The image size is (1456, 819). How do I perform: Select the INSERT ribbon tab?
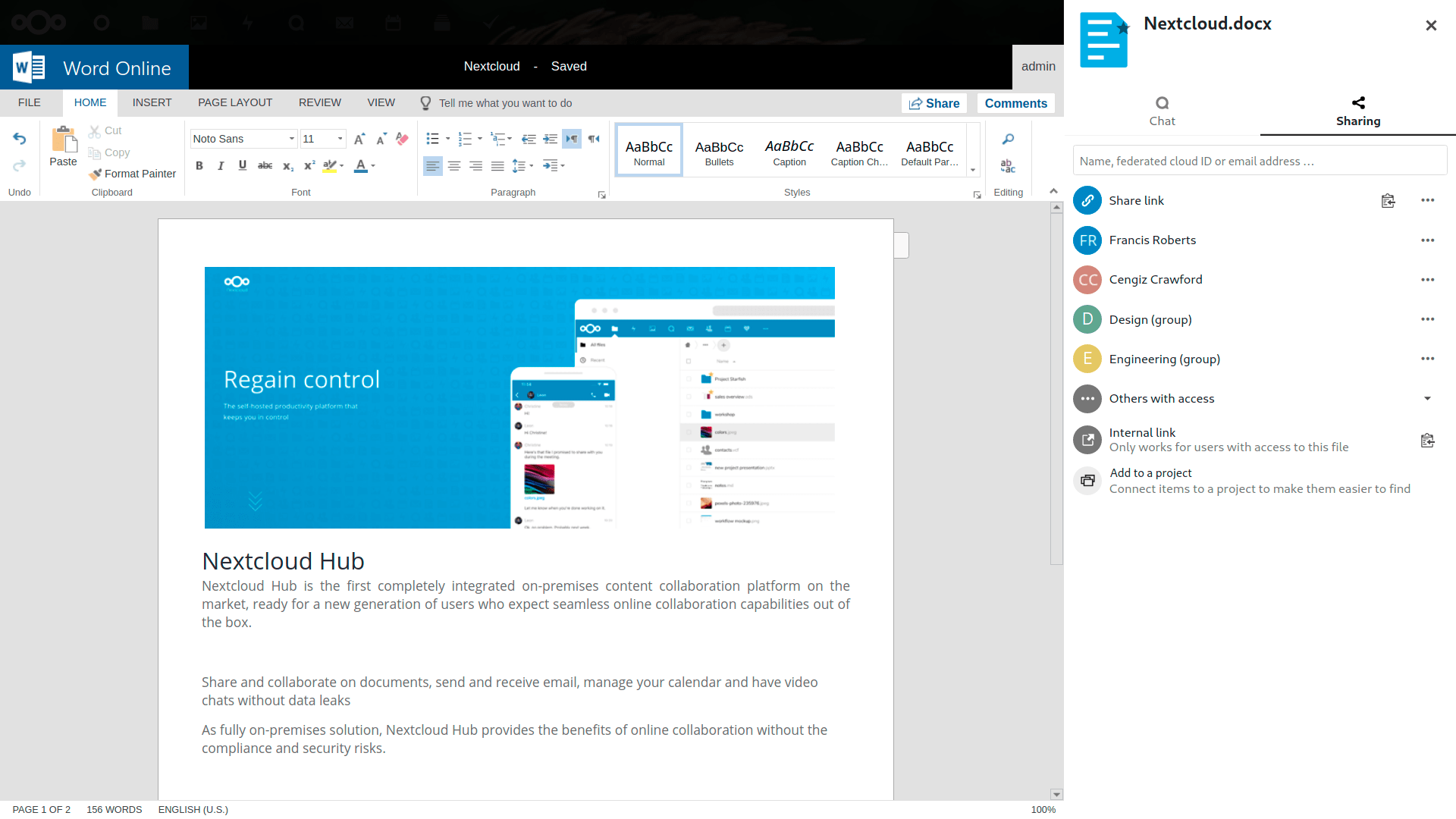coord(152,103)
